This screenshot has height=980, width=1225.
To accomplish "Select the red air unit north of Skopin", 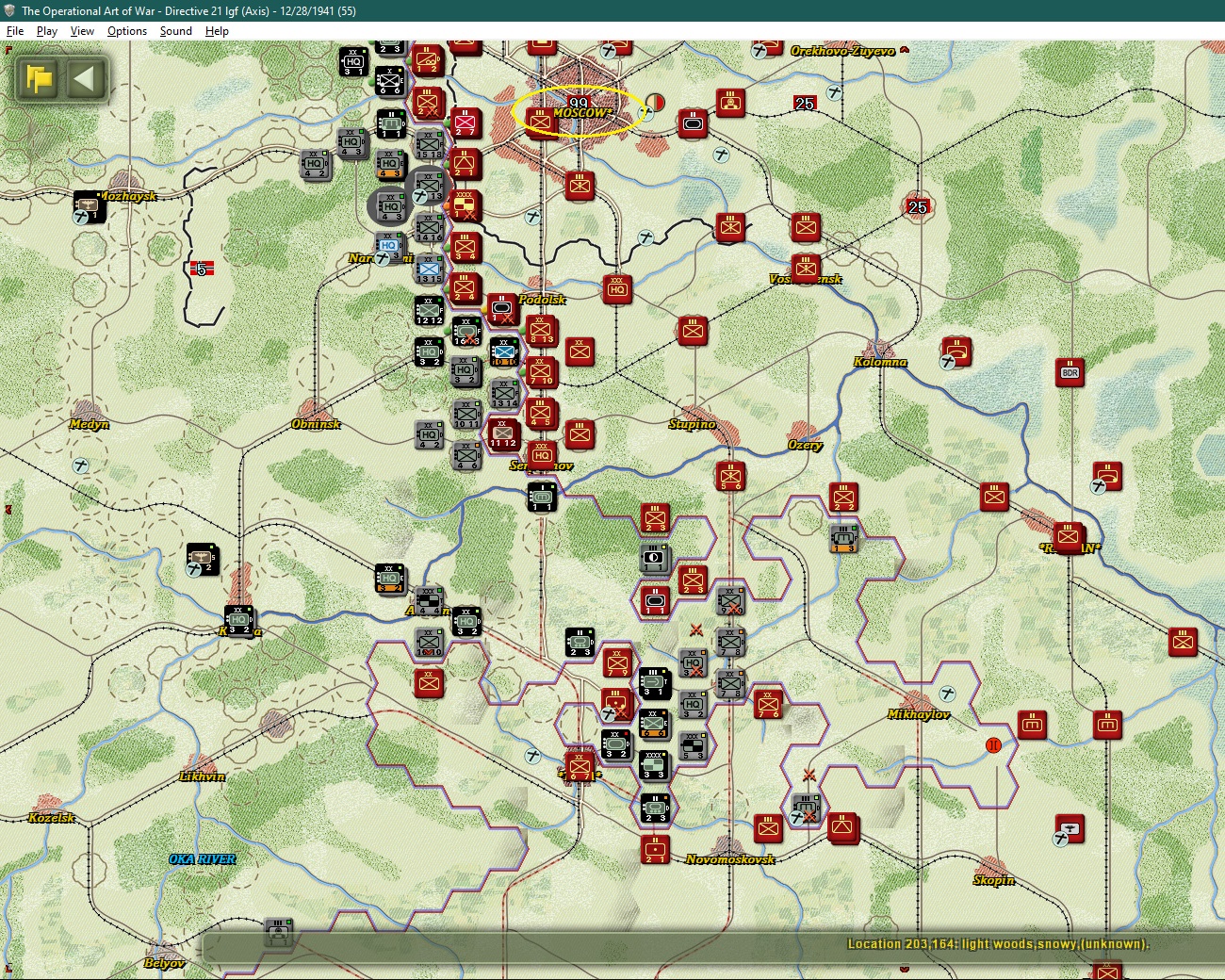I will coord(1070,828).
